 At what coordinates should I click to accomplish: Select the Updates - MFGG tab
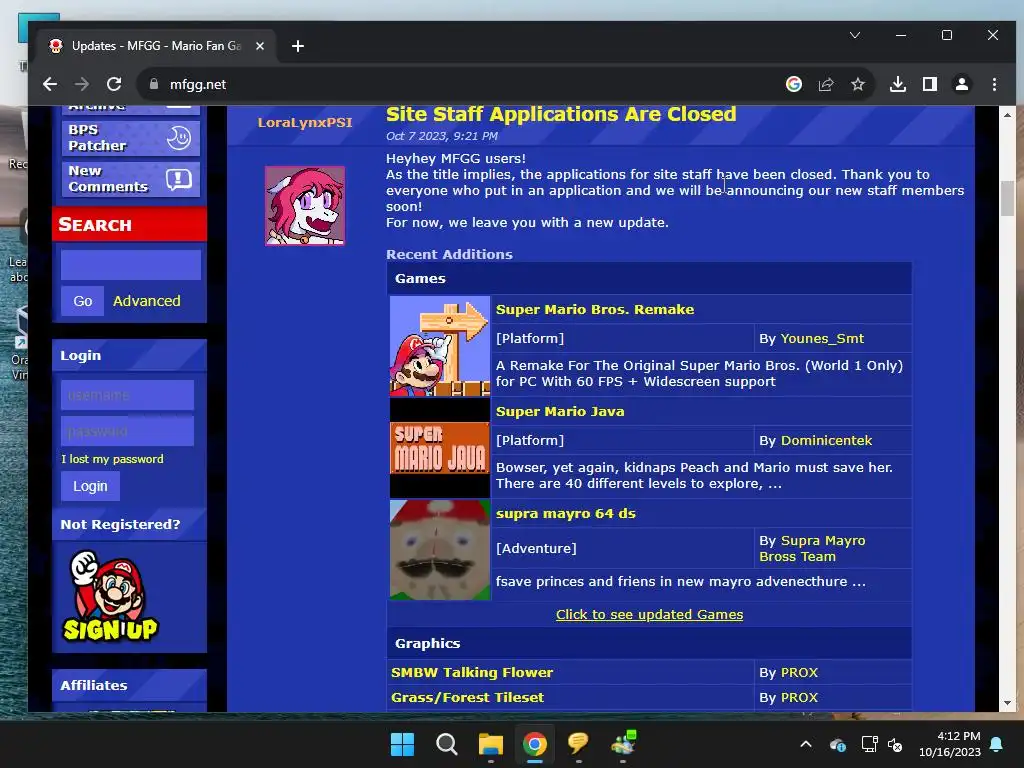click(157, 46)
